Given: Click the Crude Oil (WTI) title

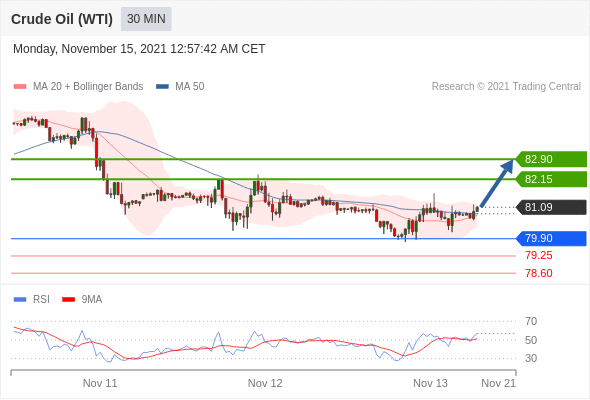Looking at the screenshot, I should point(62,19).
